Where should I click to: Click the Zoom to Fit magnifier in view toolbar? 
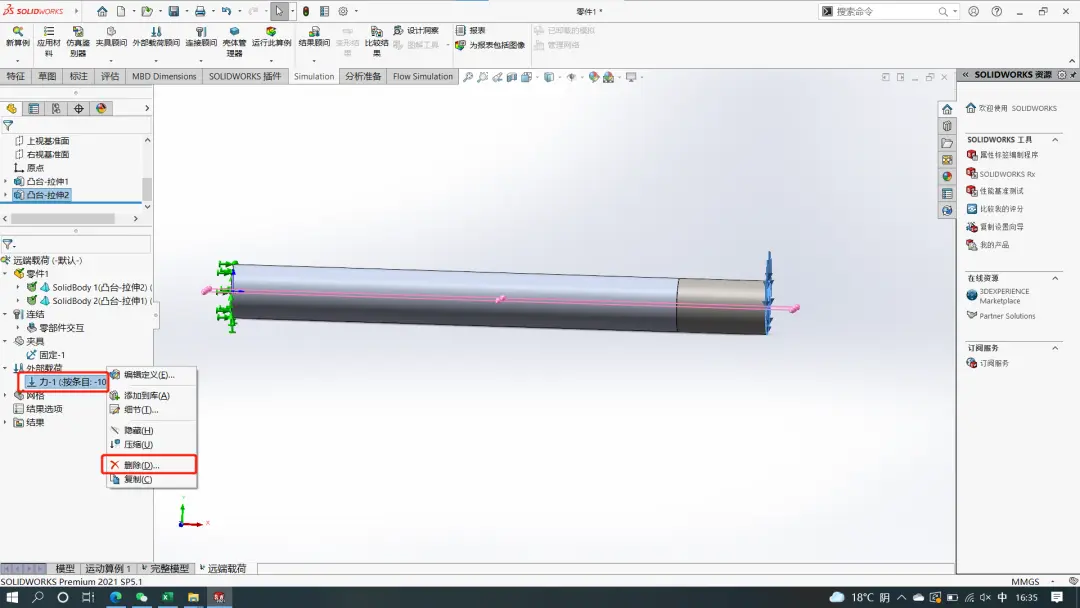click(468, 77)
